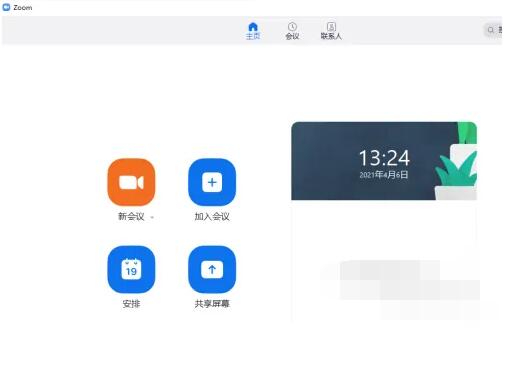Image resolution: width=506 pixels, height=366 pixels.
Task: Open the 安排 calendar icon
Action: (131, 269)
